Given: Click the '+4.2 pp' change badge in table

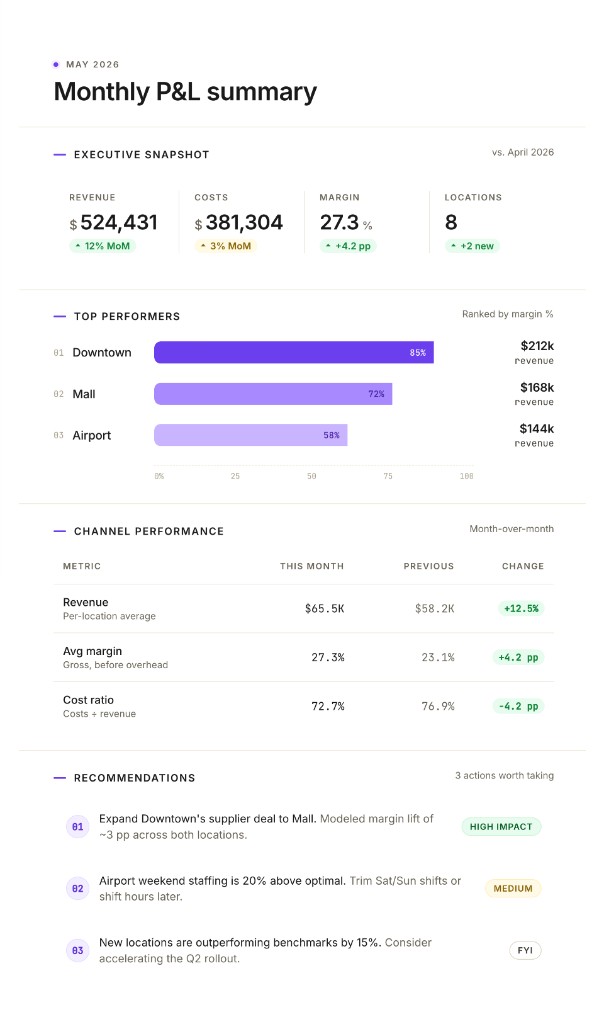Looking at the screenshot, I should coord(518,658).
